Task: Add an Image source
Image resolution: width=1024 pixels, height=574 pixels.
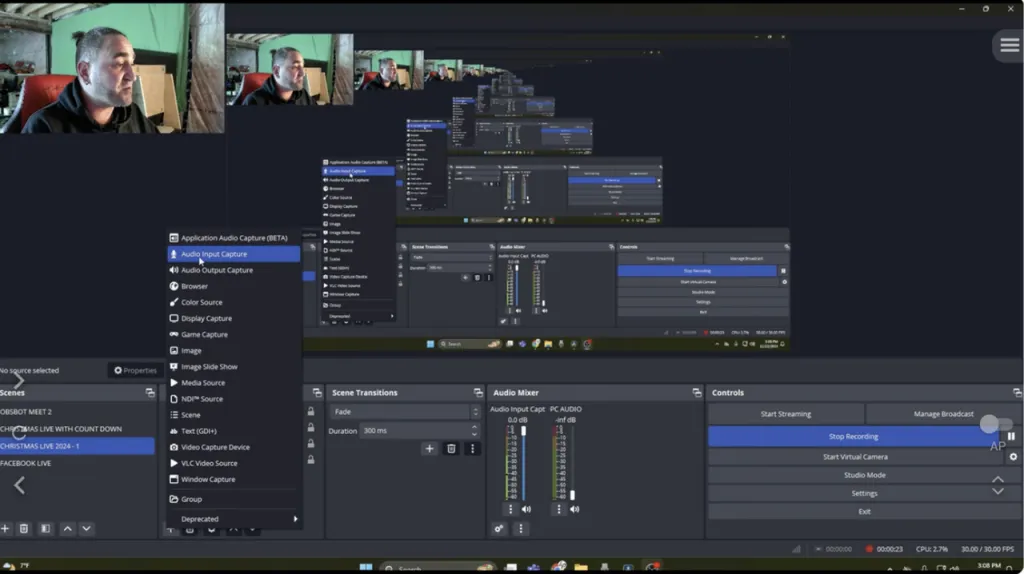Action: [233, 351]
